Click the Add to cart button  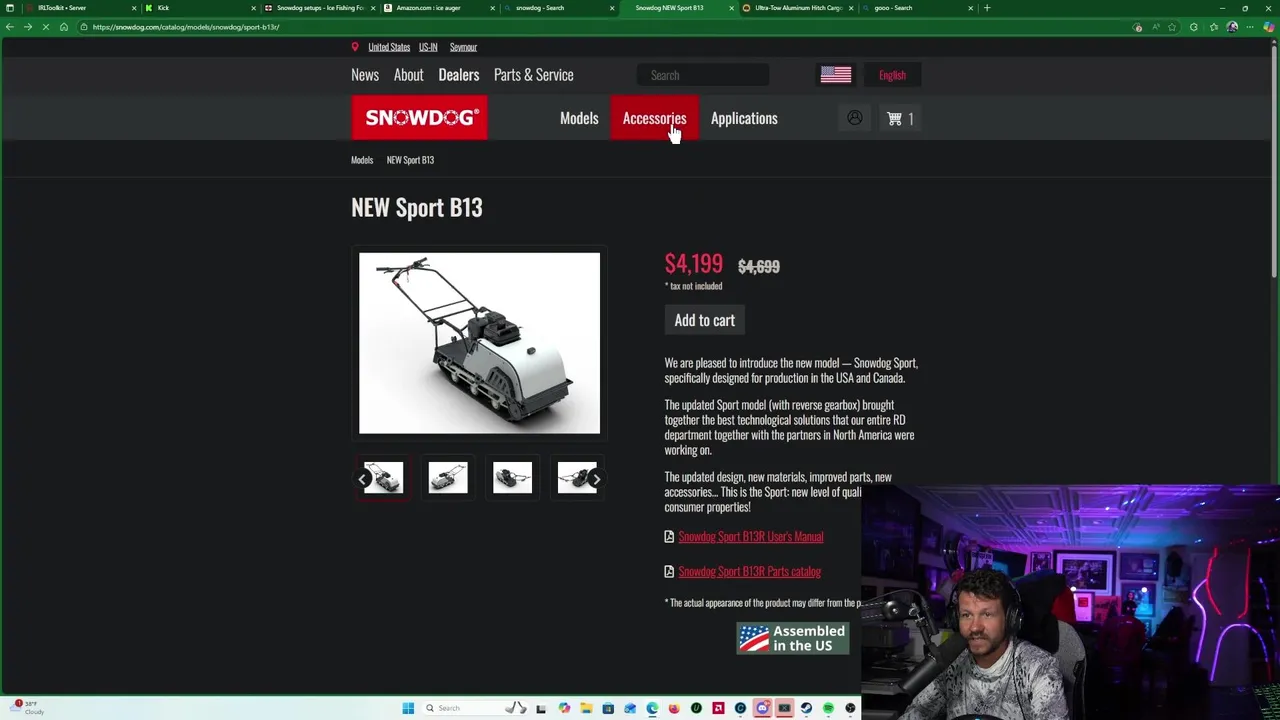pyautogui.click(x=704, y=320)
